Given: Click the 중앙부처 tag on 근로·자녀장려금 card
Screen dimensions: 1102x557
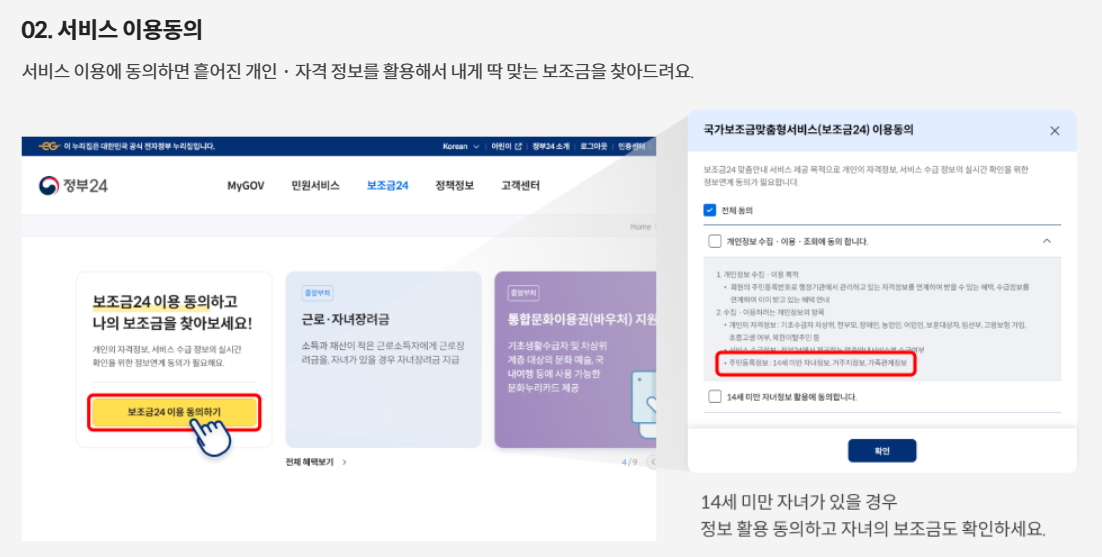Looking at the screenshot, I should point(318,292).
